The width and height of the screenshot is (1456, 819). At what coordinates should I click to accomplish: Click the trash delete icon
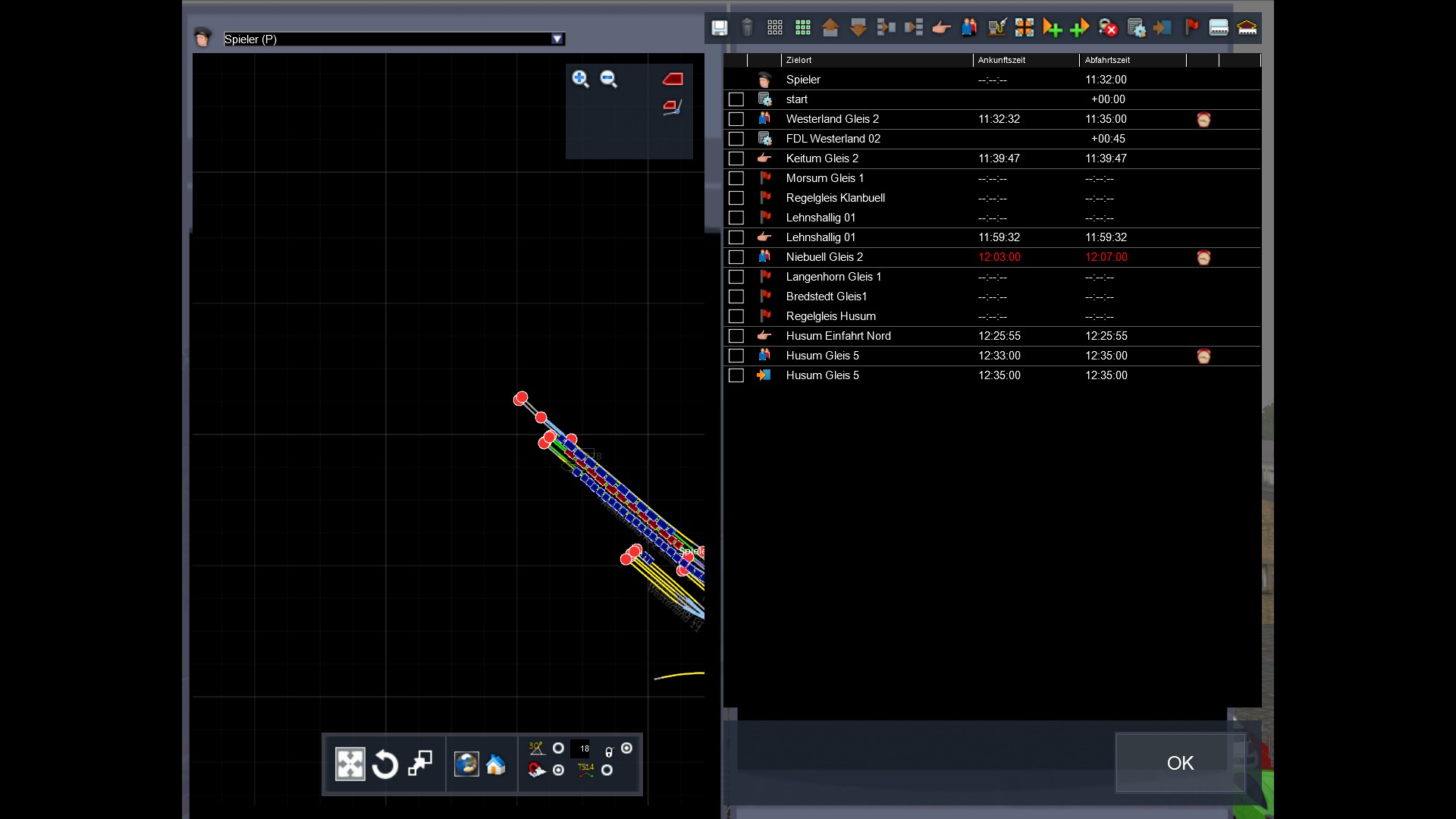pyautogui.click(x=747, y=28)
